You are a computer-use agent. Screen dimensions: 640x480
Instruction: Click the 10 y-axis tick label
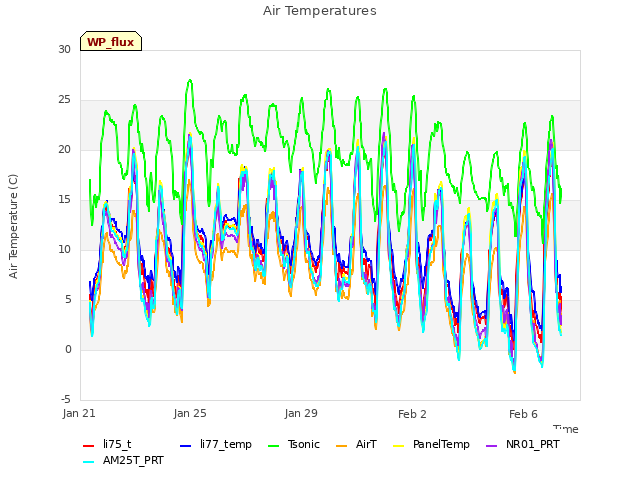(64, 249)
